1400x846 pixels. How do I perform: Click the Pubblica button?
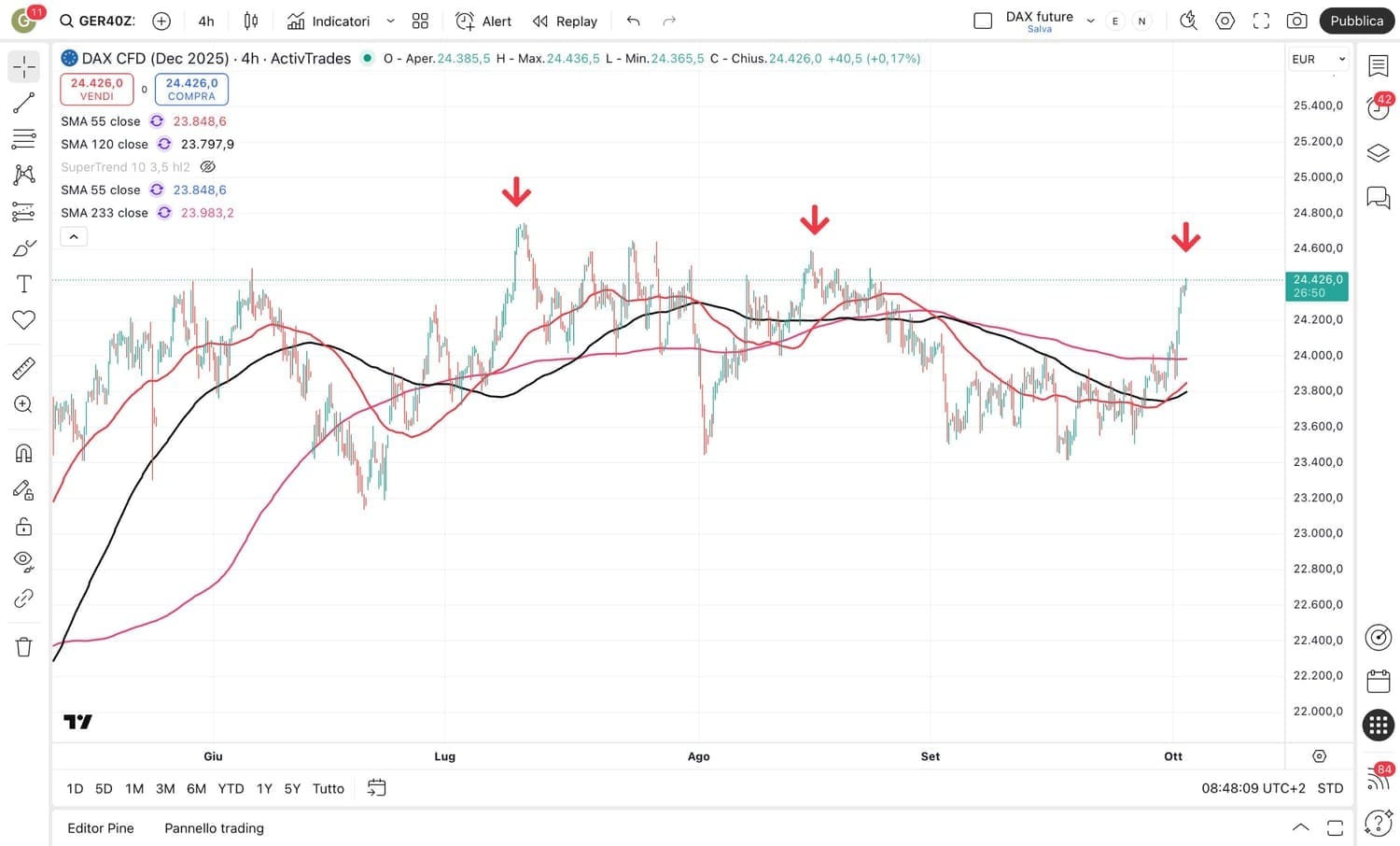[x=1357, y=21]
